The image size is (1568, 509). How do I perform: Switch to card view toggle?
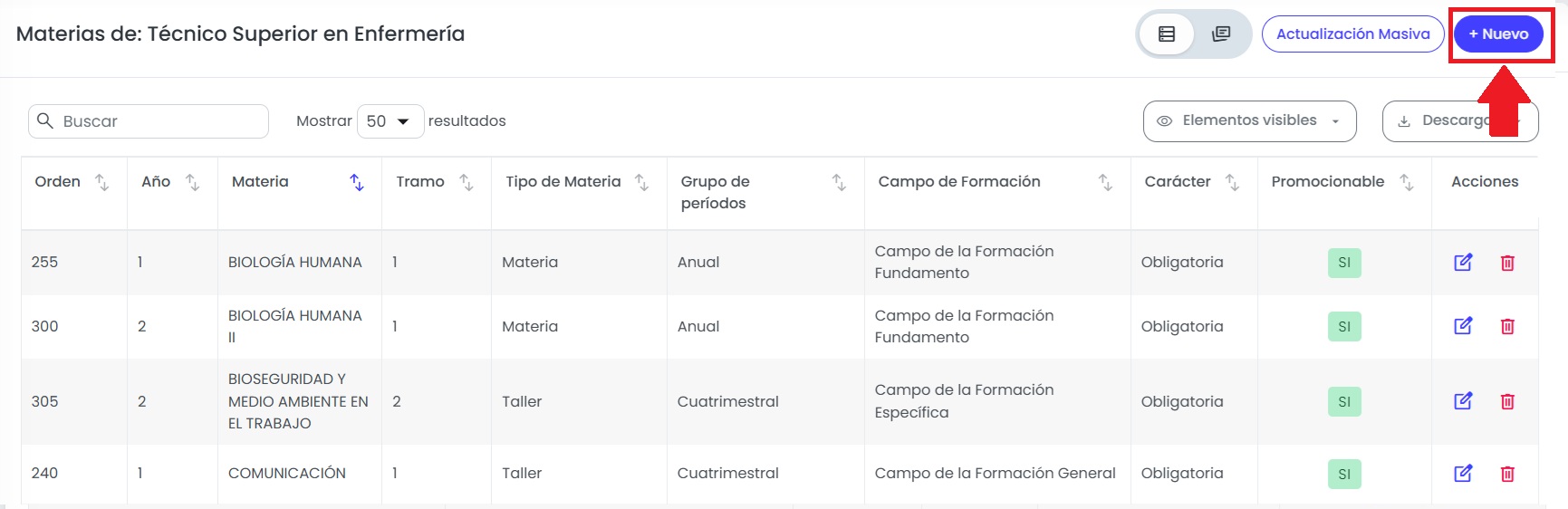click(1221, 34)
